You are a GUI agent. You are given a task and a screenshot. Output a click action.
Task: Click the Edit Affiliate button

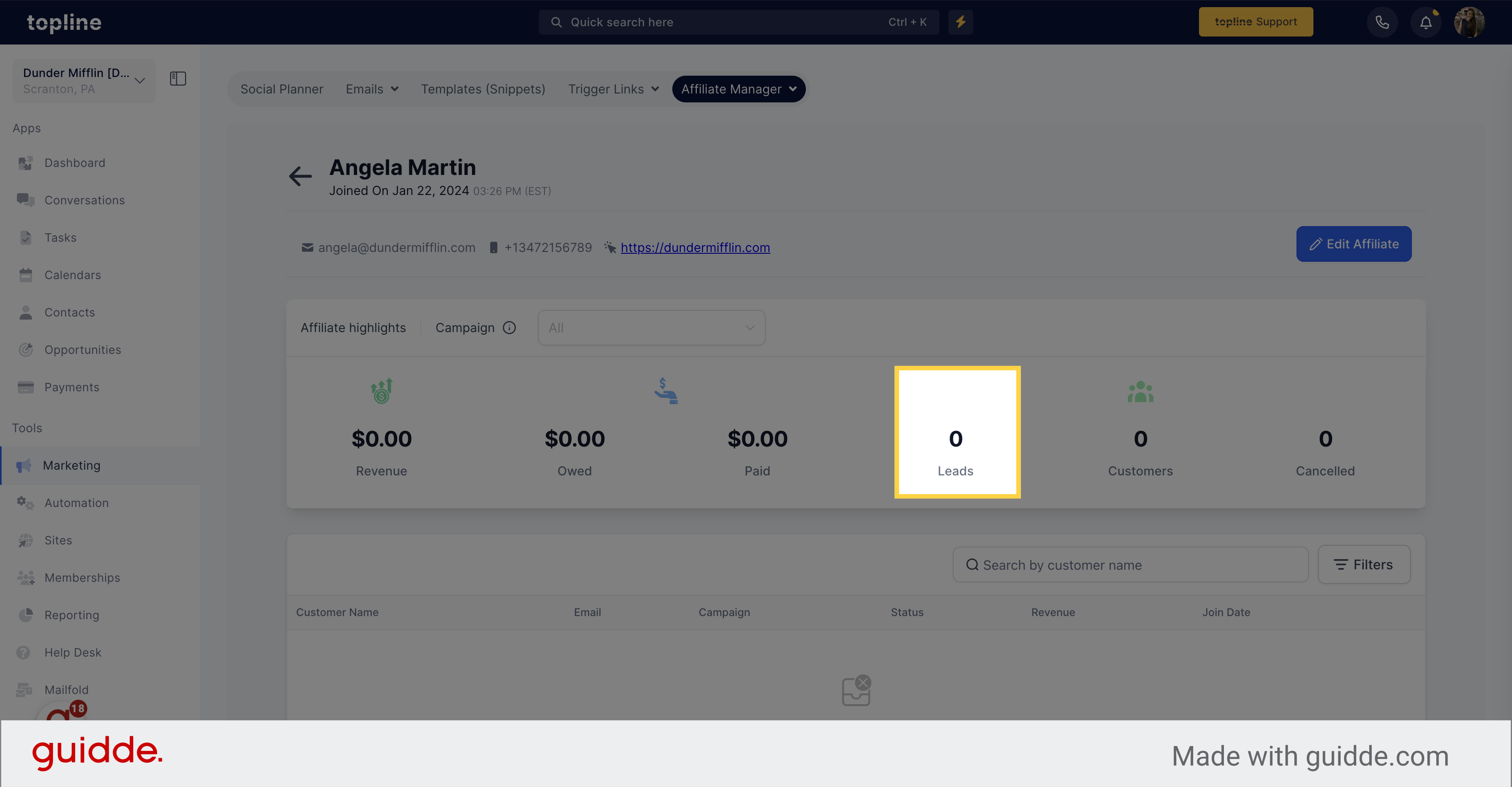[1353, 244]
